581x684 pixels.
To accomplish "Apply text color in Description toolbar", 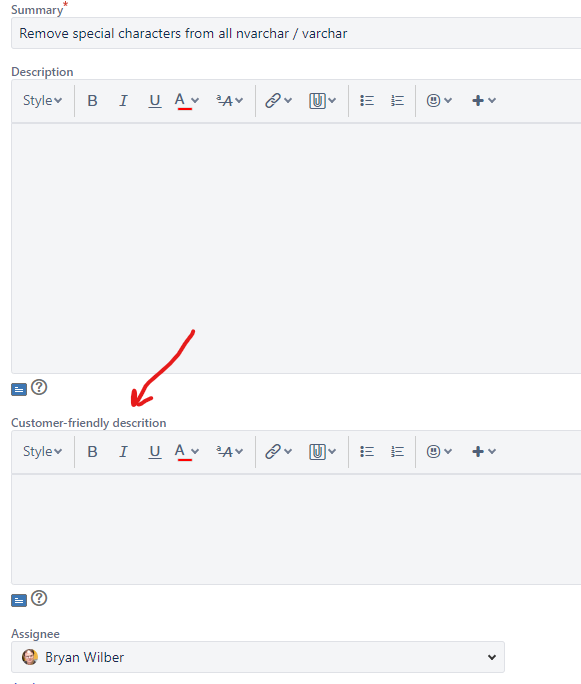I will coord(180,101).
